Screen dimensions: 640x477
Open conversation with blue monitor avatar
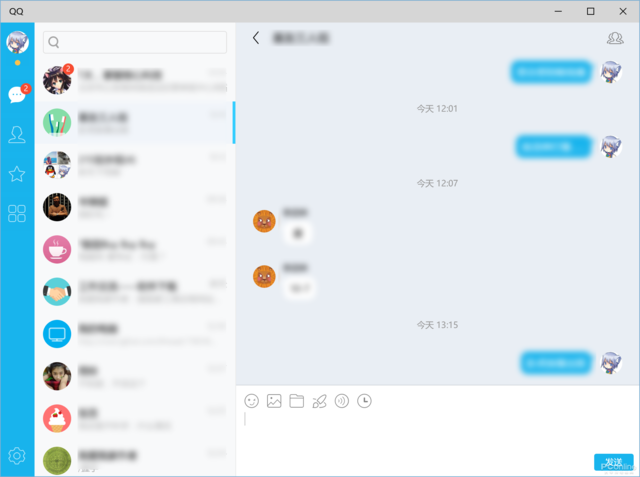pyautogui.click(x=135, y=334)
